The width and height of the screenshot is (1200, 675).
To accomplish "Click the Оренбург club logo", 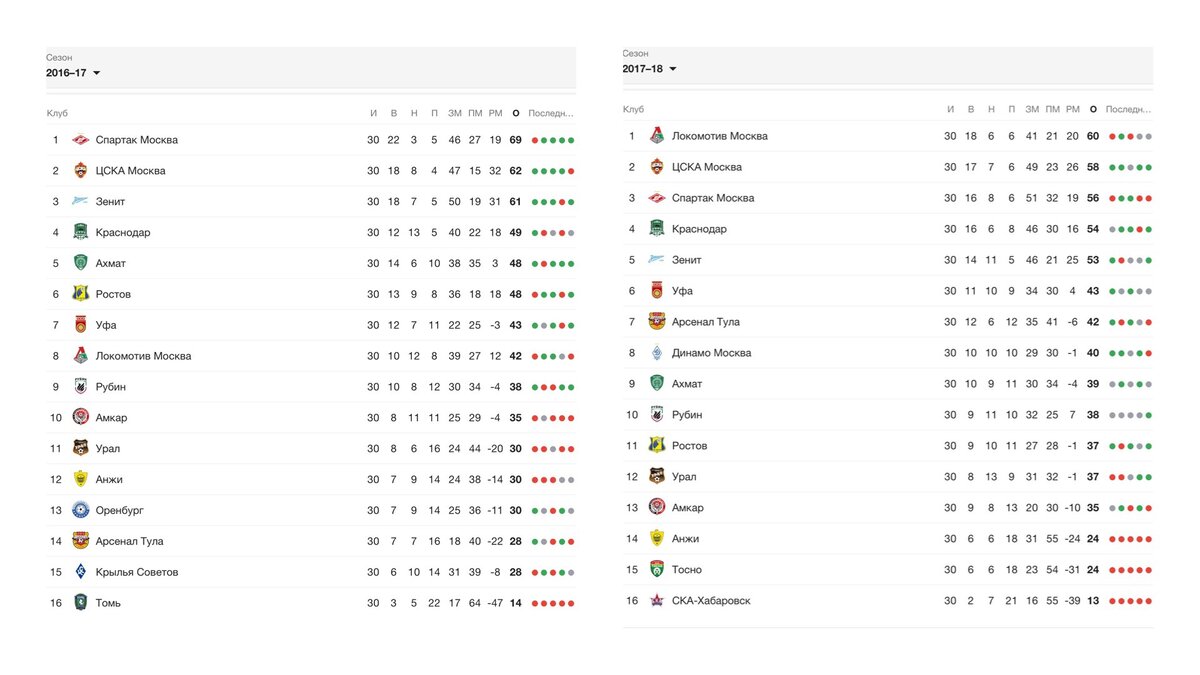I will 81,510.
